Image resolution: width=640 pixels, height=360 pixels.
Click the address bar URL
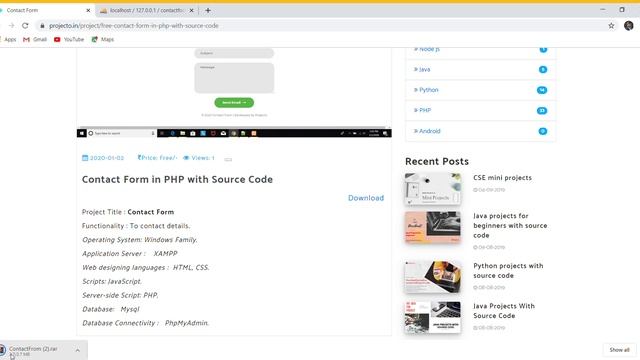(x=133, y=26)
